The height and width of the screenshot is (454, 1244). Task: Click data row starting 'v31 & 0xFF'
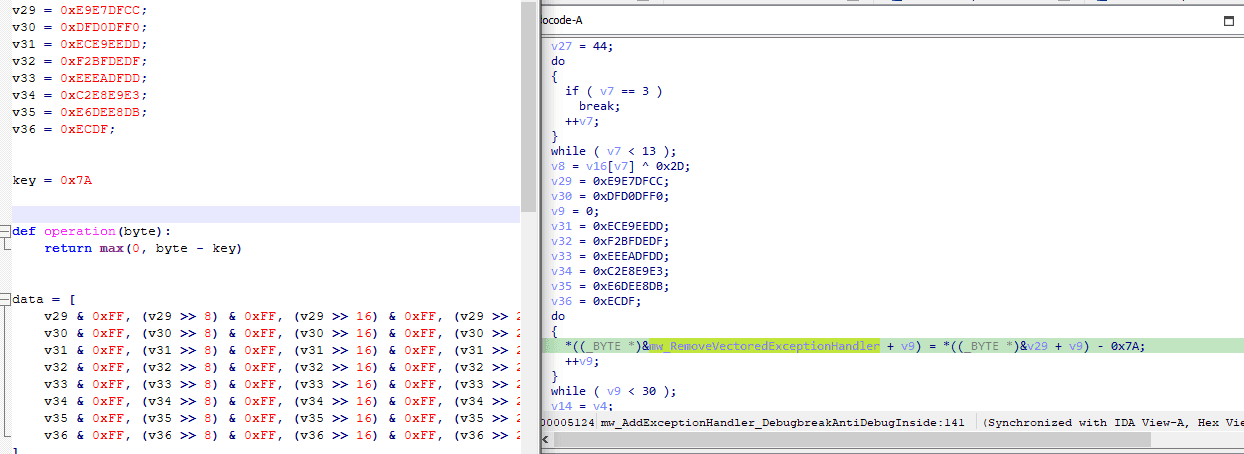point(282,350)
